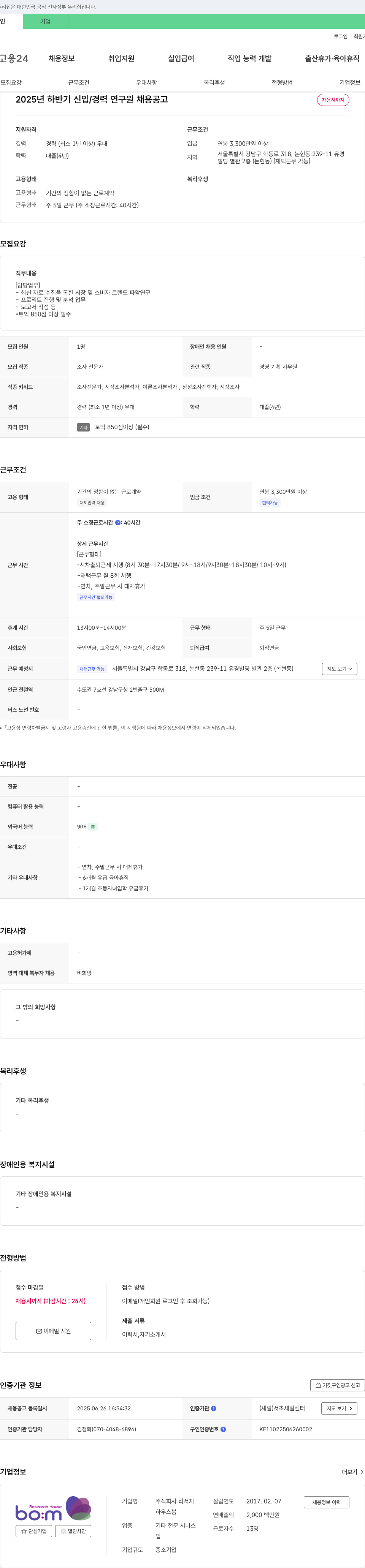Click the 로그인 link
365x1568 pixels.
341,36
